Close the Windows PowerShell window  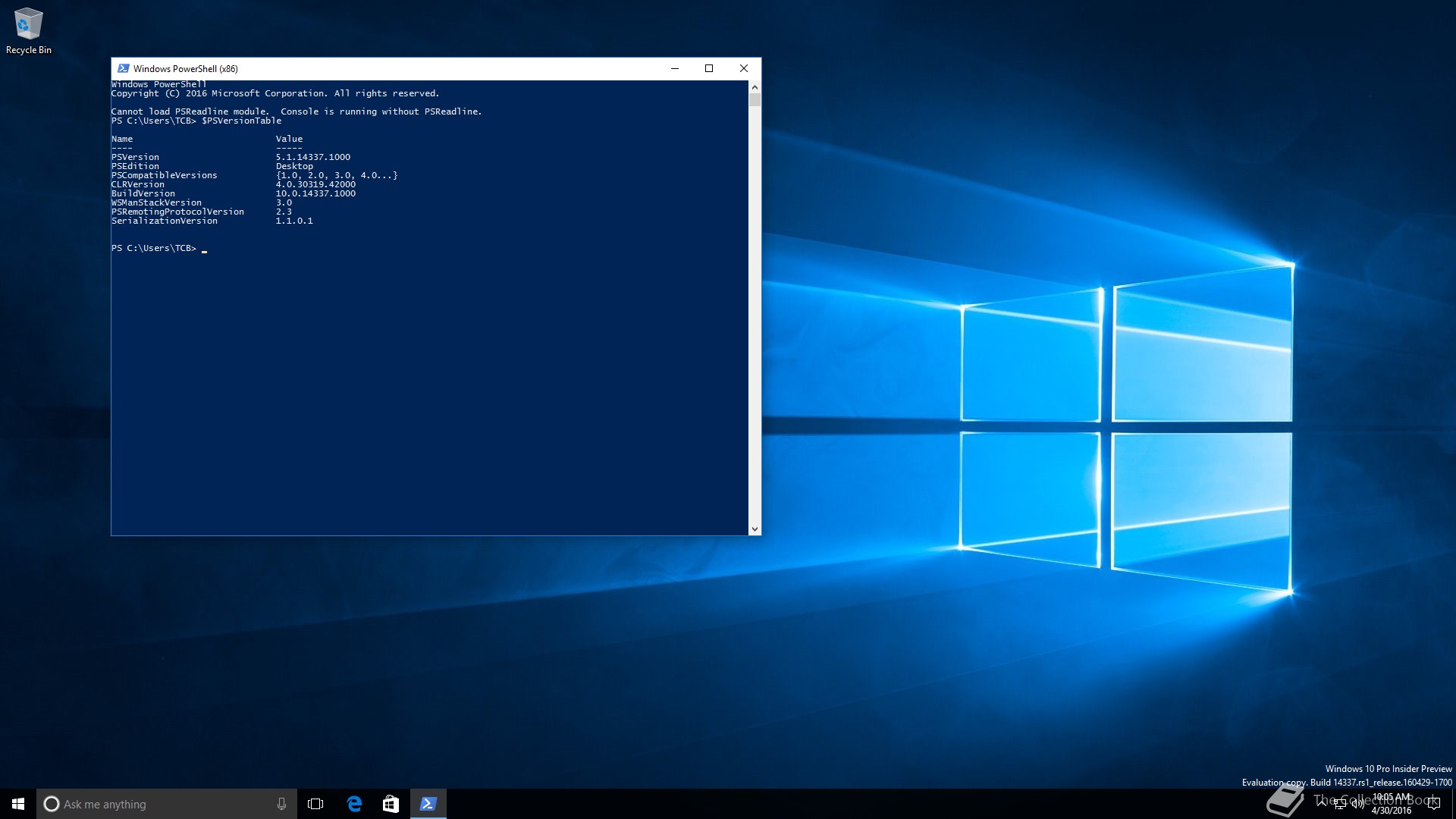tap(744, 68)
